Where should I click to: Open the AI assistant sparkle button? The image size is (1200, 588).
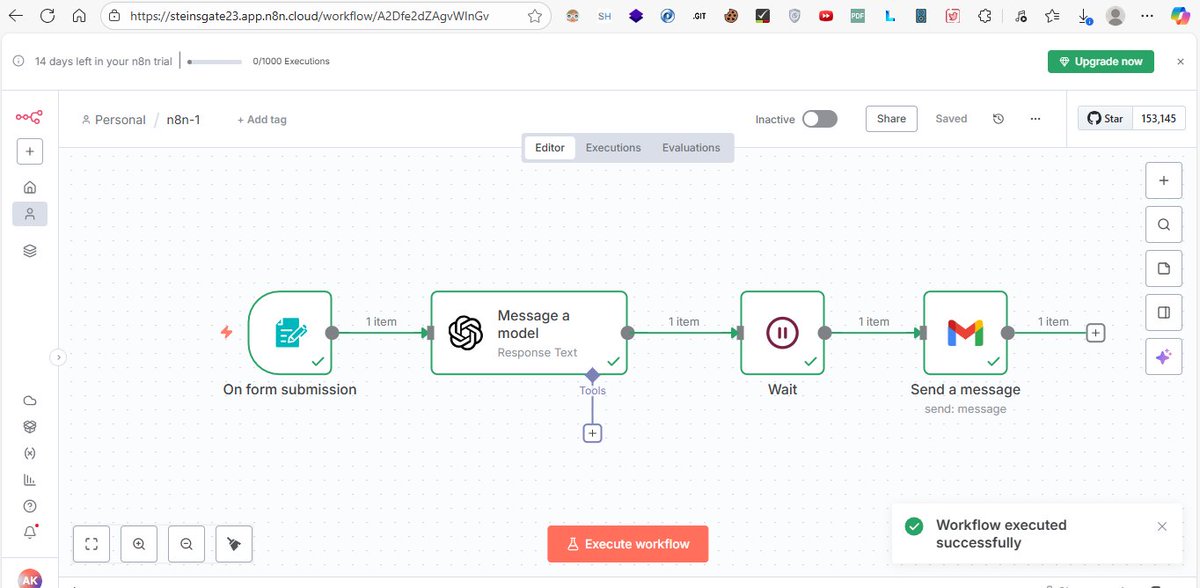coord(1163,356)
